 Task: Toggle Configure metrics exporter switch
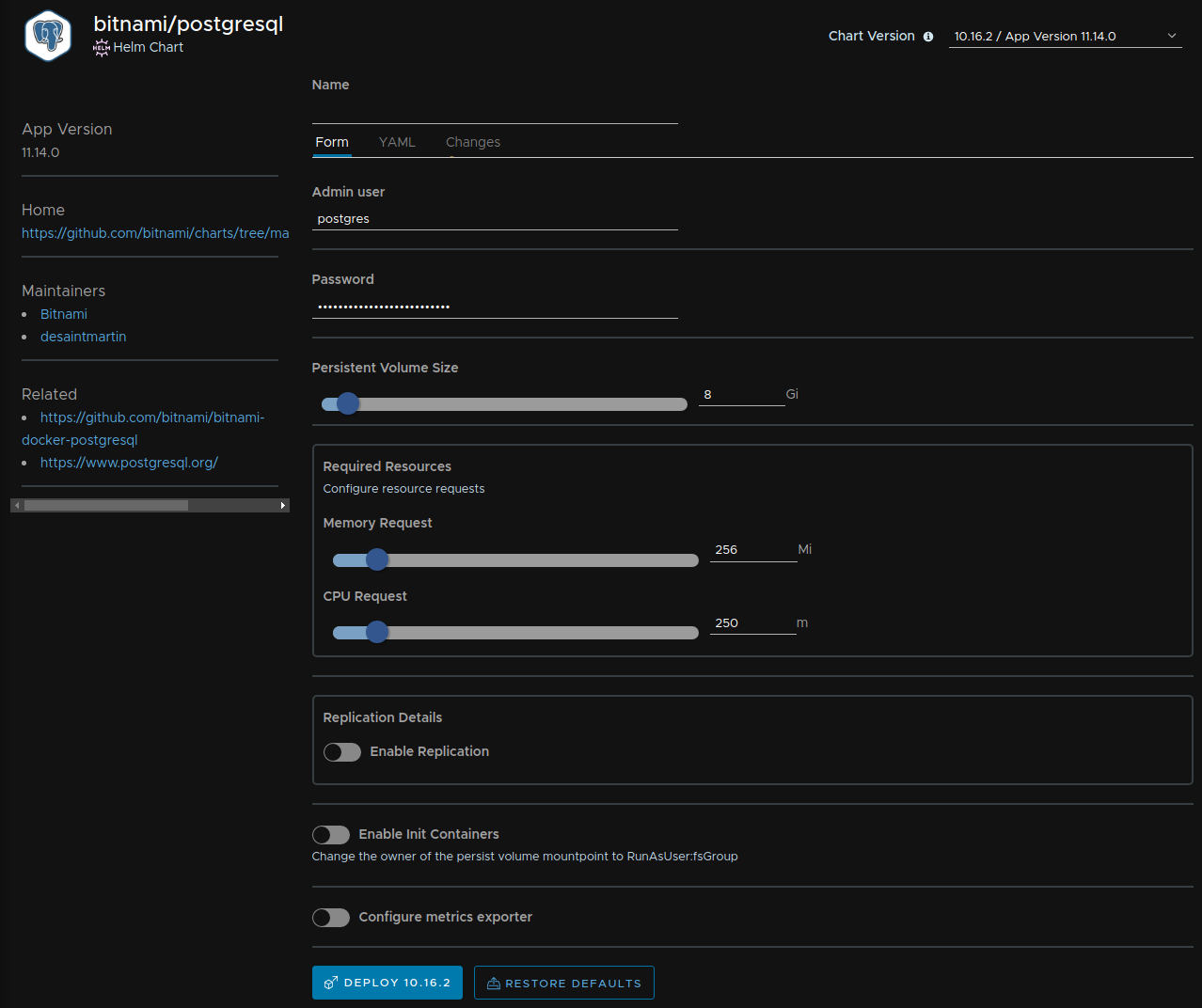pos(331,918)
